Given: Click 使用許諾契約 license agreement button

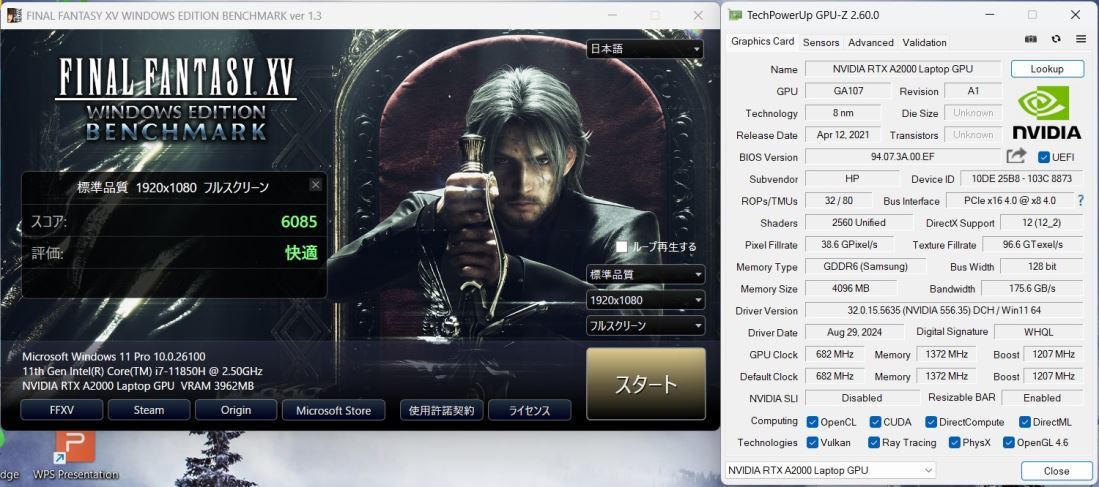Looking at the screenshot, I should point(442,410).
